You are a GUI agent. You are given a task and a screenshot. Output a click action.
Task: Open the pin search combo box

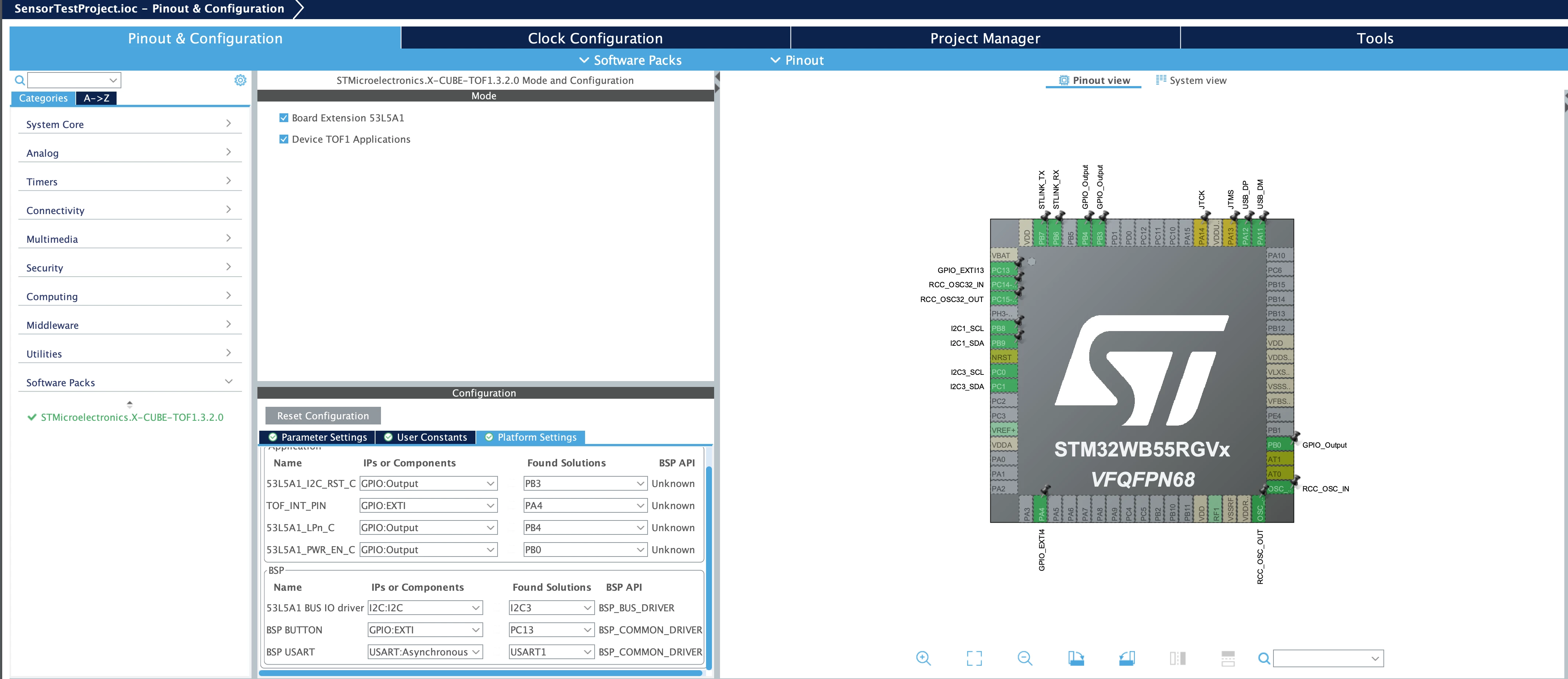click(1328, 658)
